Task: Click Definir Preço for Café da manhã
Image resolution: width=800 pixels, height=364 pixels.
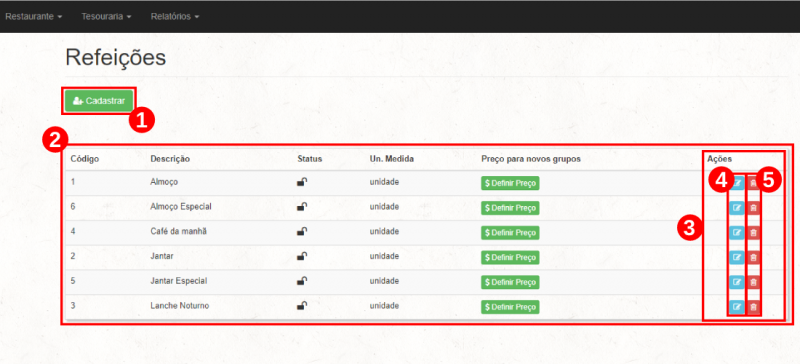Action: 510,232
